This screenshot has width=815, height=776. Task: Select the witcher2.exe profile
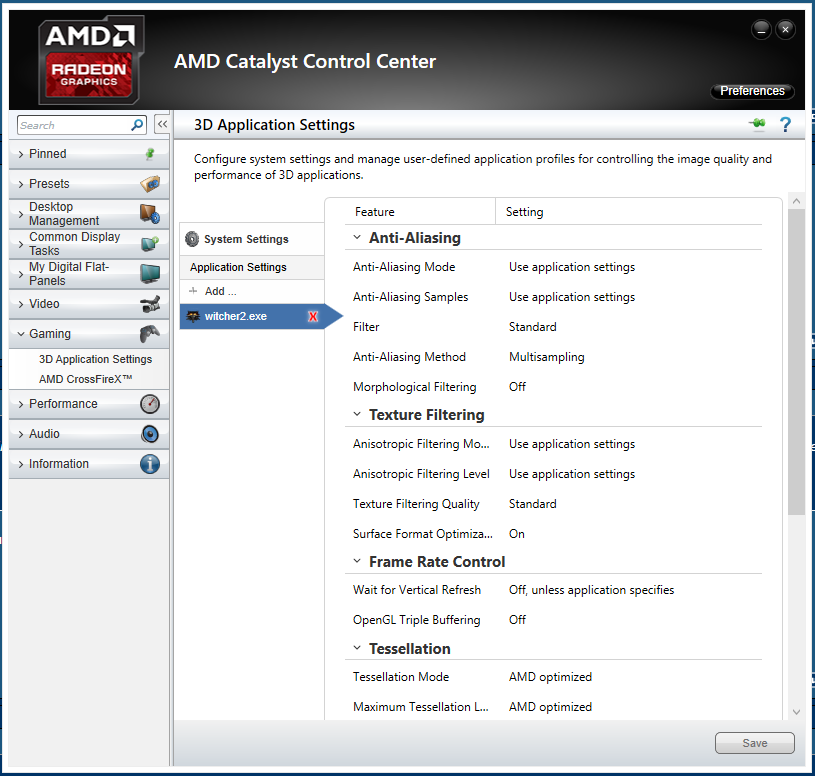(x=252, y=316)
